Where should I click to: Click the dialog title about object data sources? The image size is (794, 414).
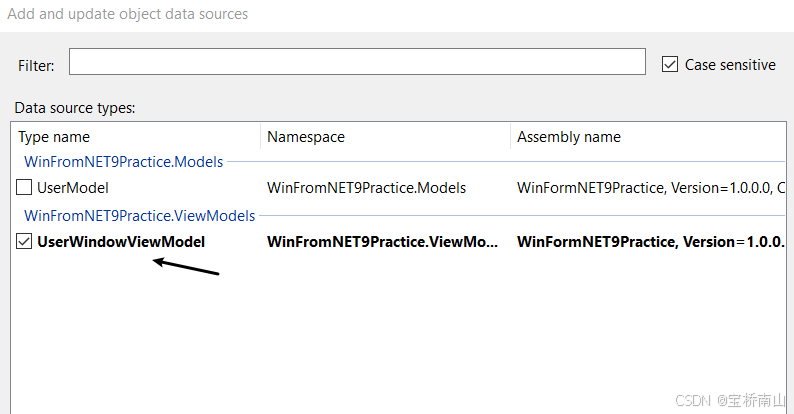pos(128,14)
